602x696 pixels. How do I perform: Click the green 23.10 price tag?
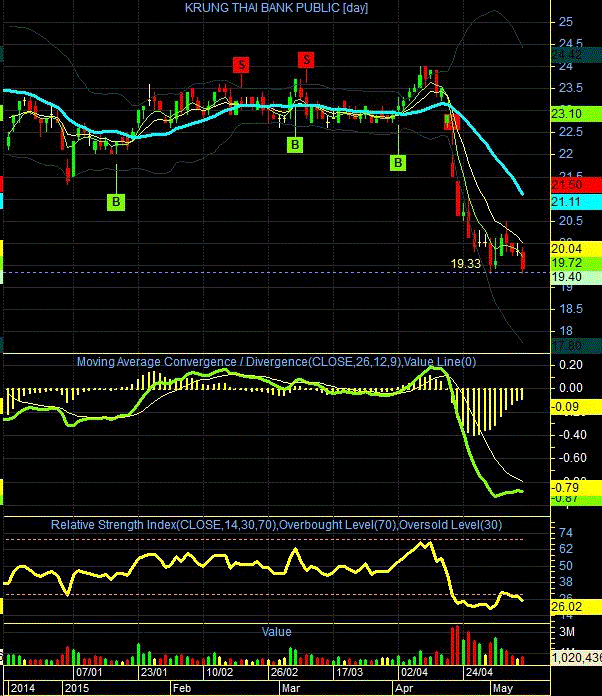click(x=576, y=114)
